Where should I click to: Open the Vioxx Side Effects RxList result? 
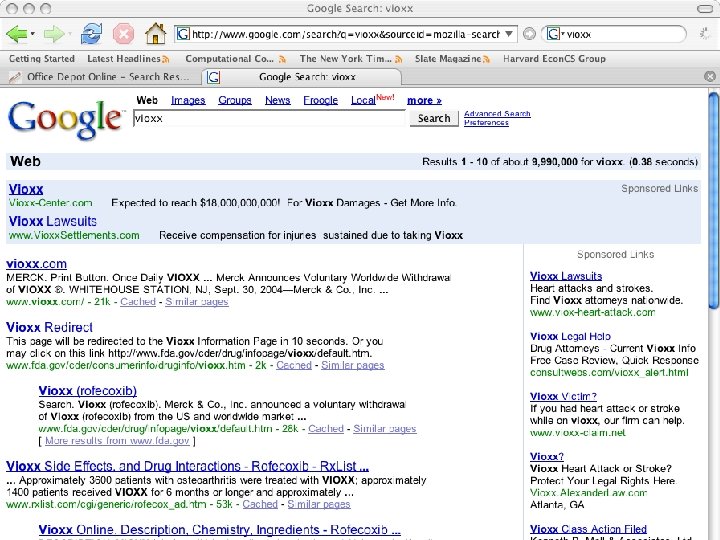[x=187, y=466]
